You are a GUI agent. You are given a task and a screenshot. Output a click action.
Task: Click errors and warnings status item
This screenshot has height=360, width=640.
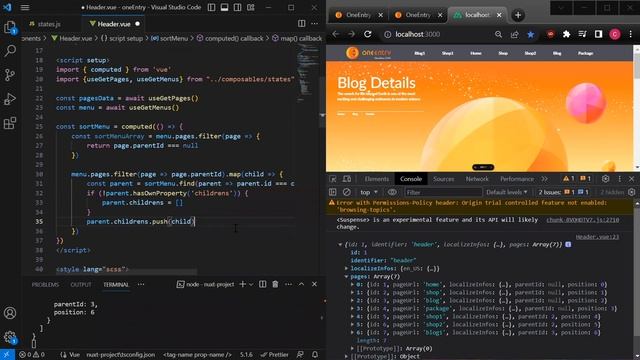(32, 355)
